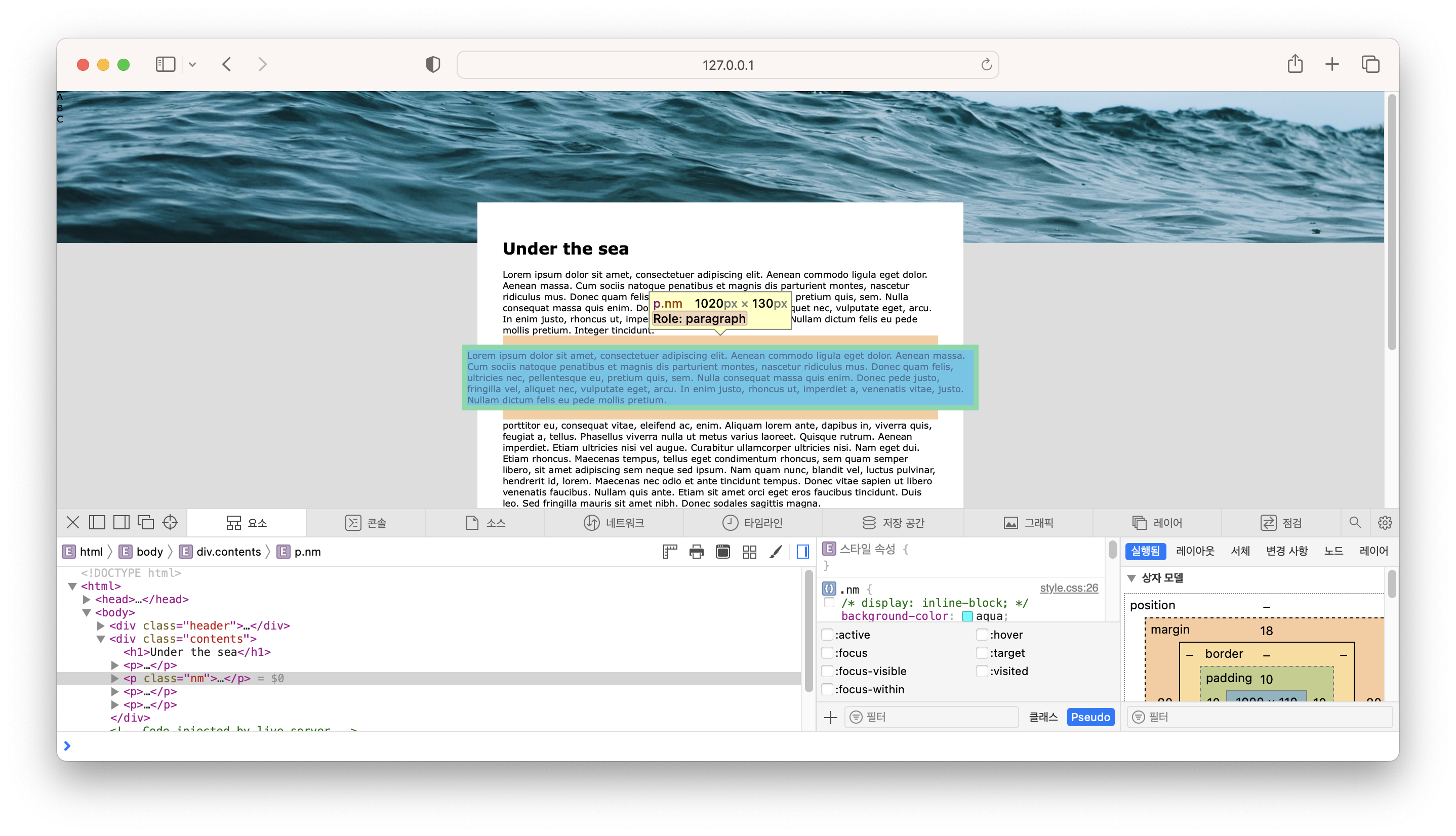Toggle :target pseudo-class checkbox
The width and height of the screenshot is (1456, 836).
pyautogui.click(x=982, y=653)
